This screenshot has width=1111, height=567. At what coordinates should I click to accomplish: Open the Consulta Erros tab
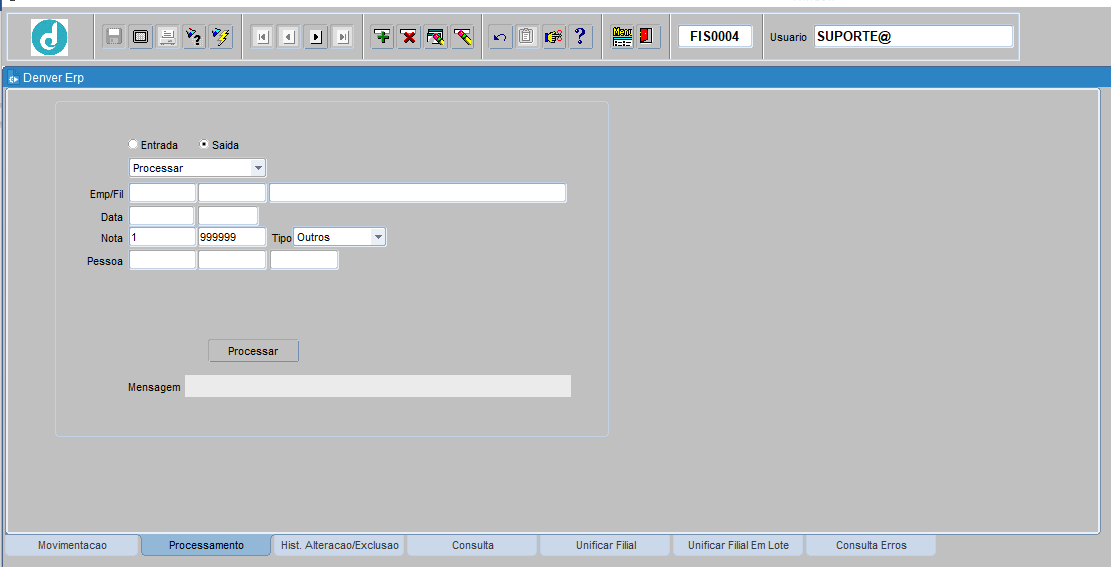click(871, 545)
